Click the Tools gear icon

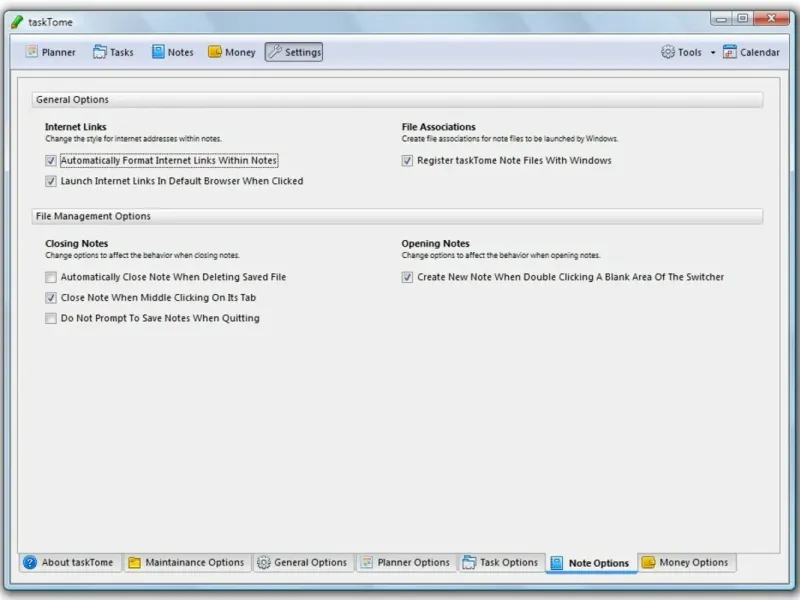[x=668, y=52]
